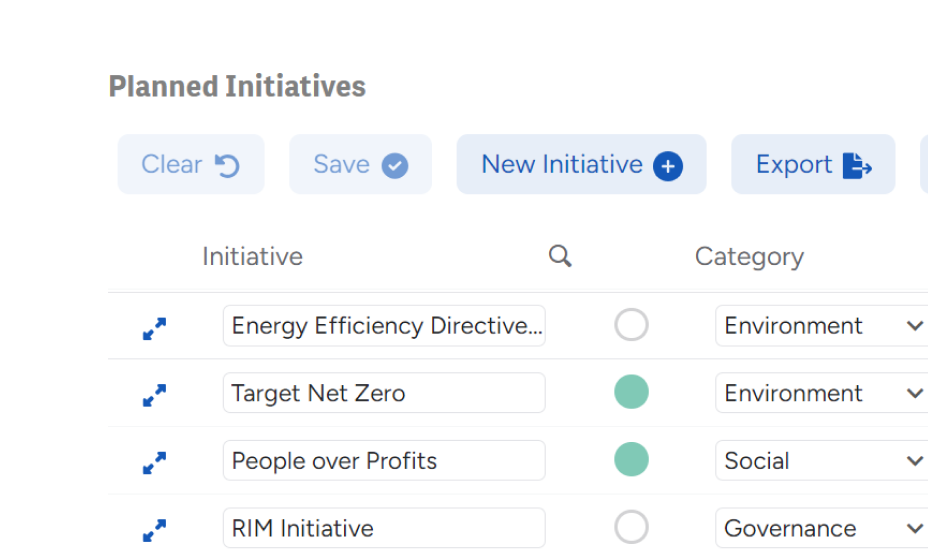Screen dimensions: 928x560
Task: Click the search magnifier icon beside Initiative
Action: coord(560,256)
